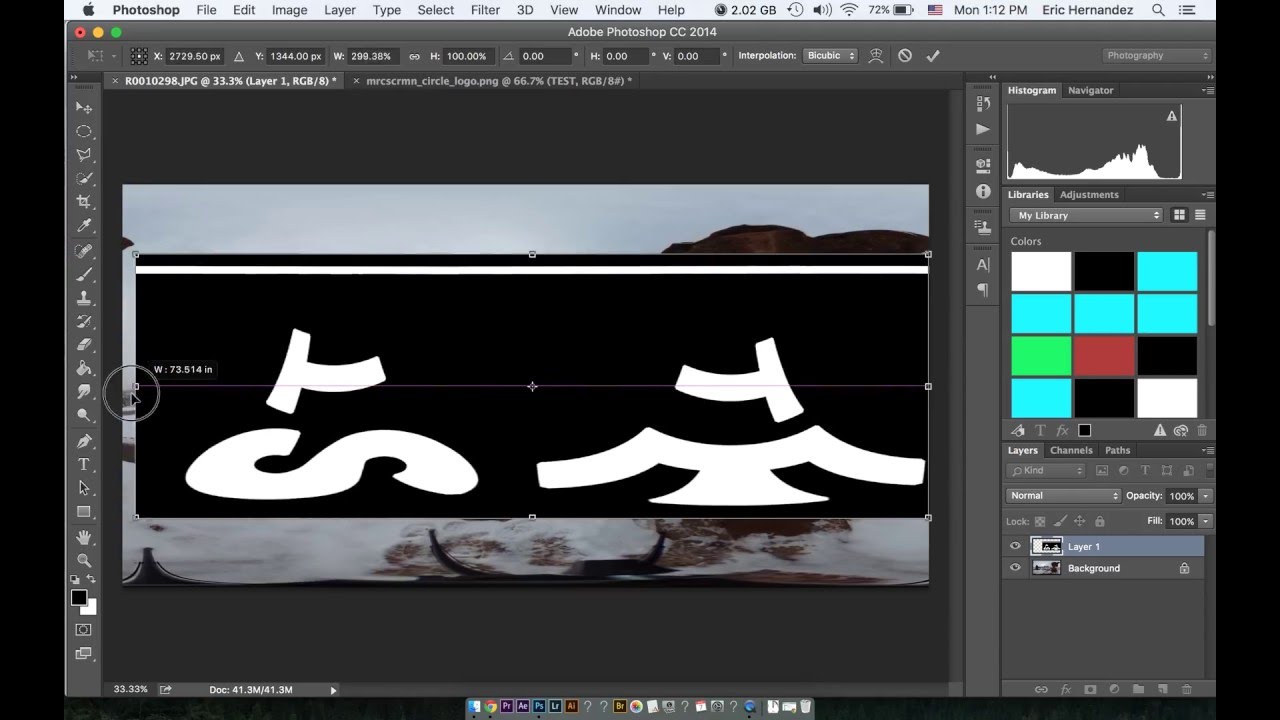This screenshot has height=720, width=1280.
Task: Switch to the Navigator tab
Action: 1090,90
